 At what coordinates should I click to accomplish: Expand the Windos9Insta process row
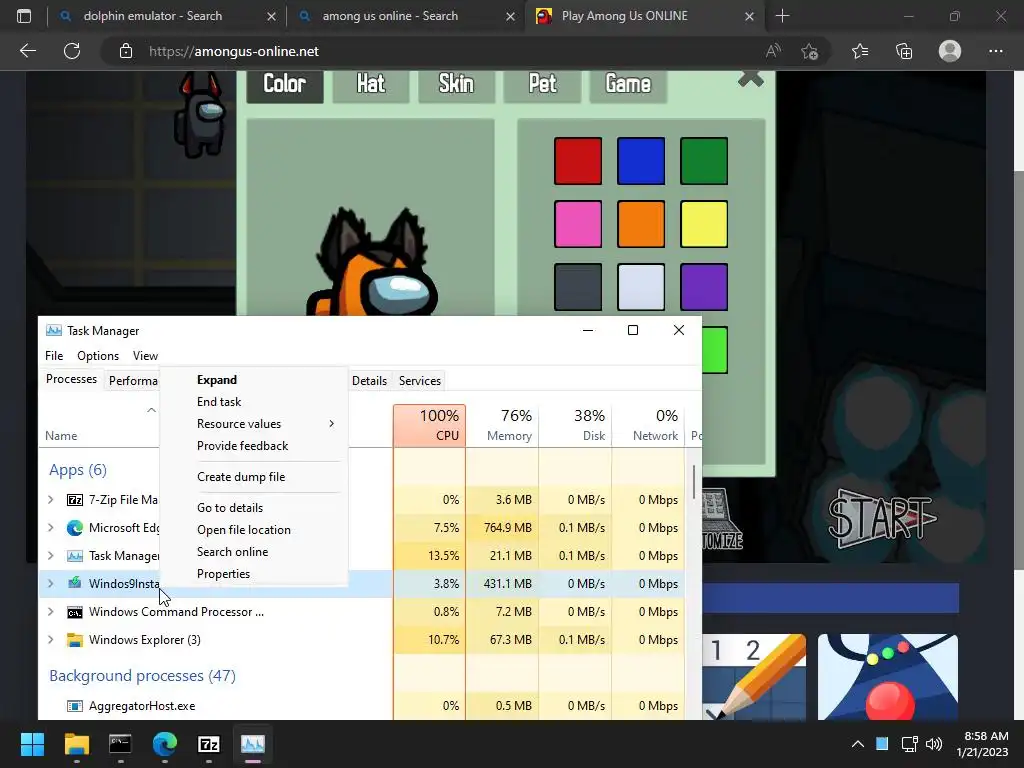pyautogui.click(x=51, y=584)
